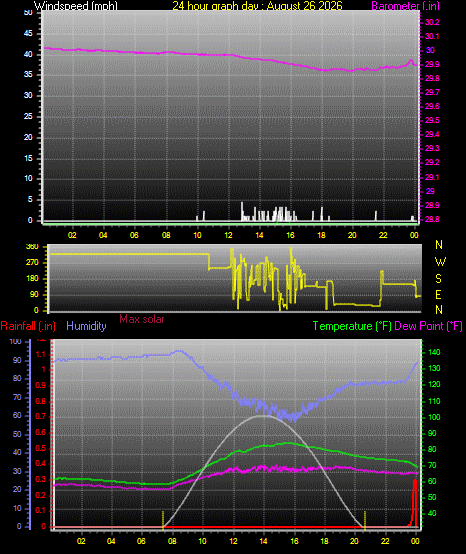Select the 29.1 barometer axis value
Viewport: 466px width, 554px height.
[432, 177]
